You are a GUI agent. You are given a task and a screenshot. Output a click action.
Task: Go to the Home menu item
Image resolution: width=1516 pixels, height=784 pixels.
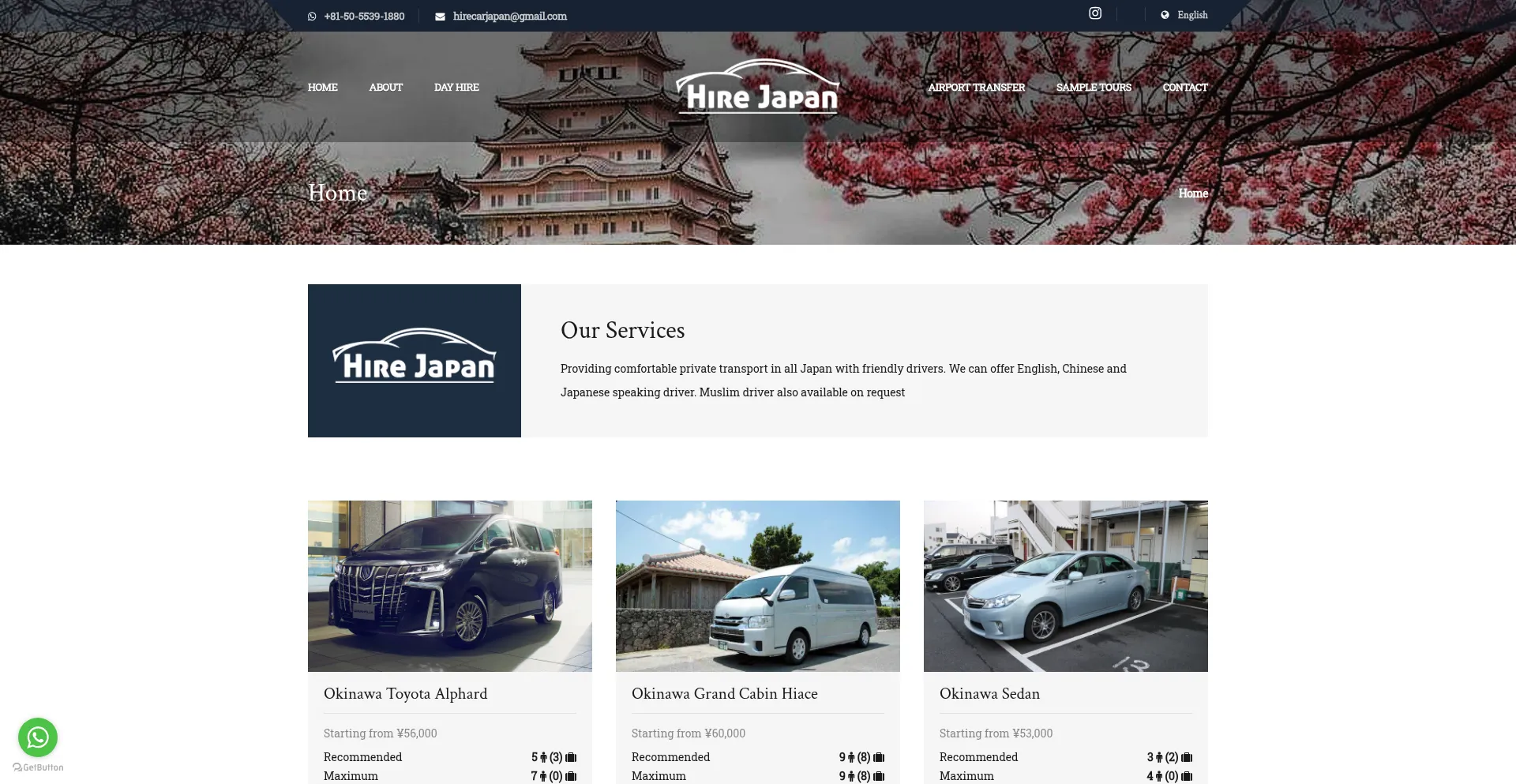click(322, 88)
